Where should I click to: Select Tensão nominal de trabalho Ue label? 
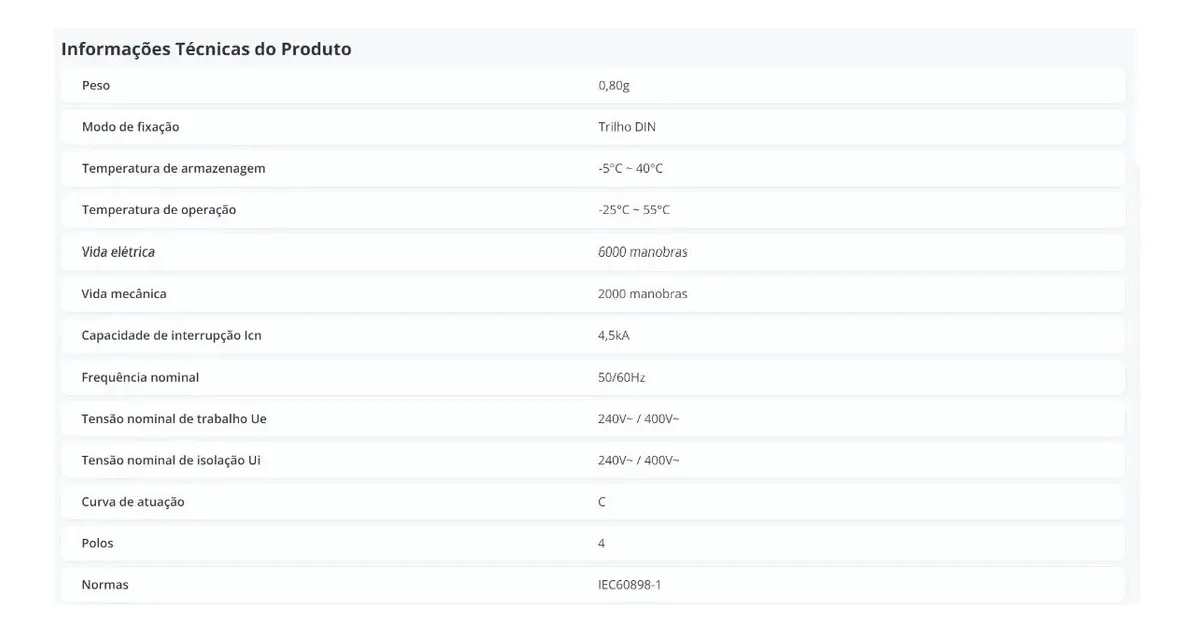[174, 418]
